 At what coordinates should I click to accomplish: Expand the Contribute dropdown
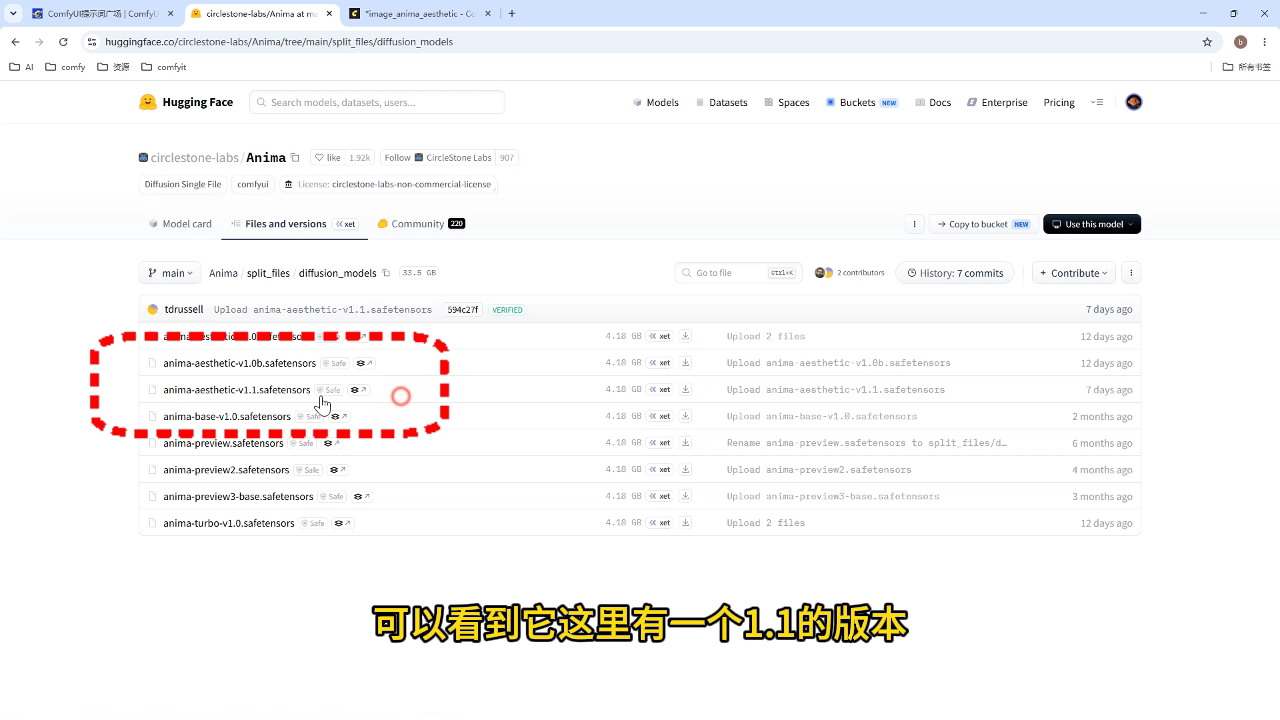1075,273
